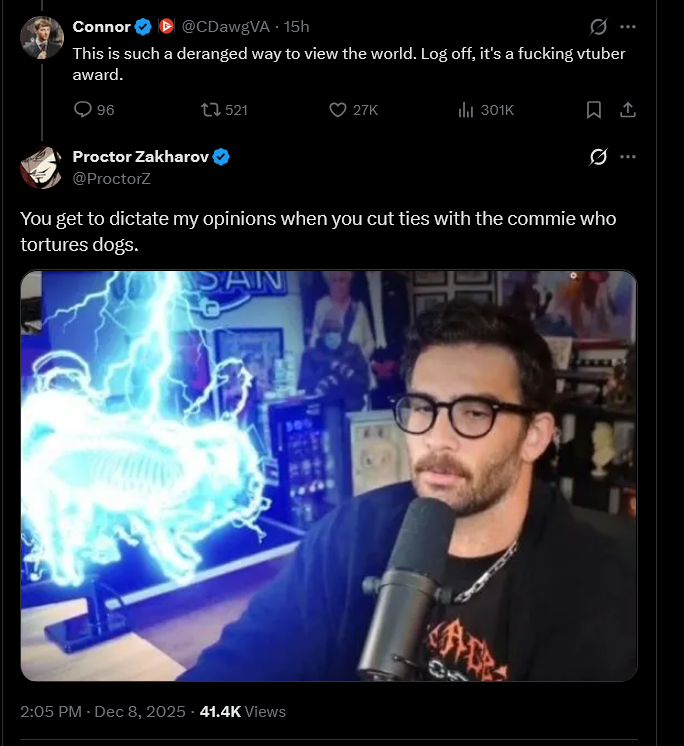Open the 2:05 PM Dec 8 timestamp

click(x=103, y=711)
